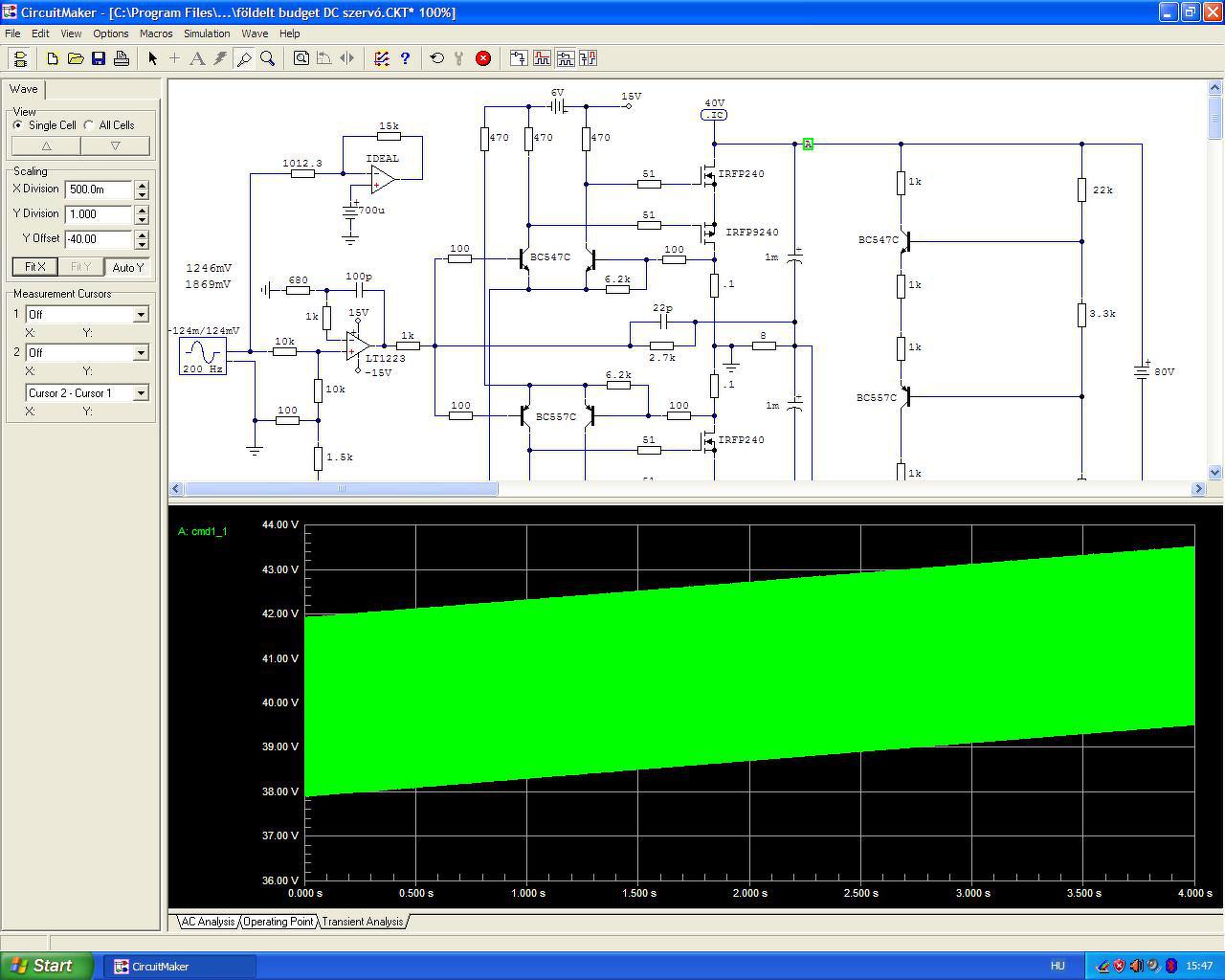Print the circuit using printer icon
Image resolution: width=1225 pixels, height=980 pixels.
click(x=122, y=58)
